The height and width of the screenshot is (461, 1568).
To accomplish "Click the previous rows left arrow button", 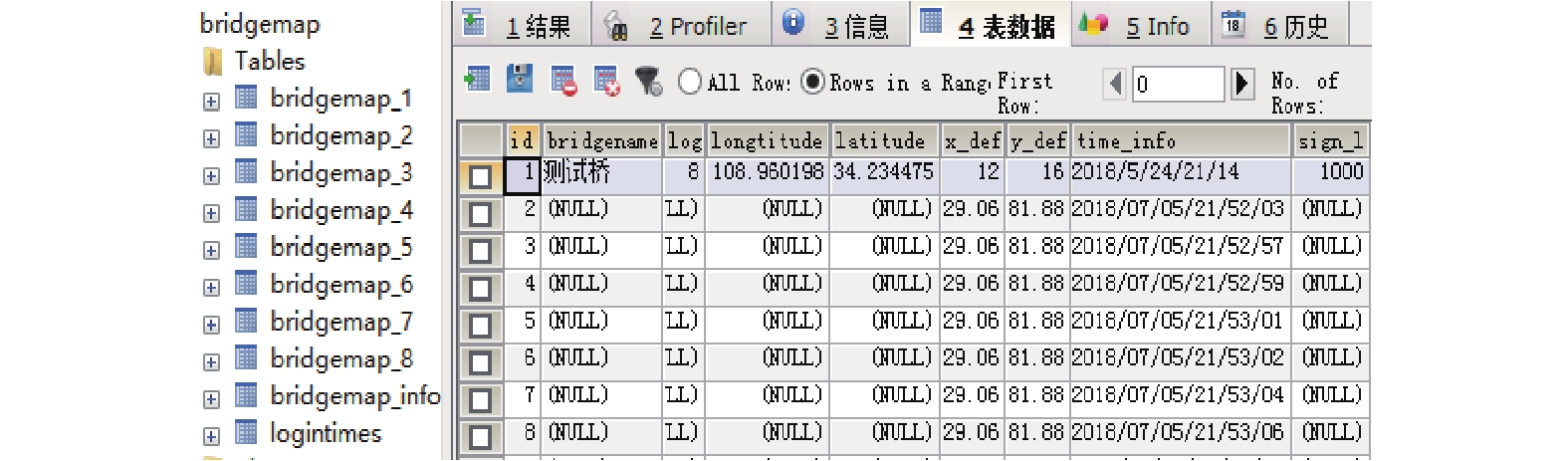I will (x=1116, y=84).
